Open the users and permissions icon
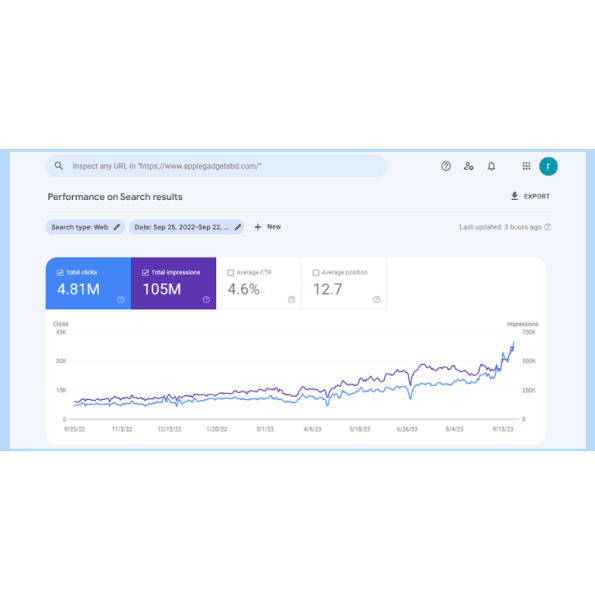 point(468,166)
